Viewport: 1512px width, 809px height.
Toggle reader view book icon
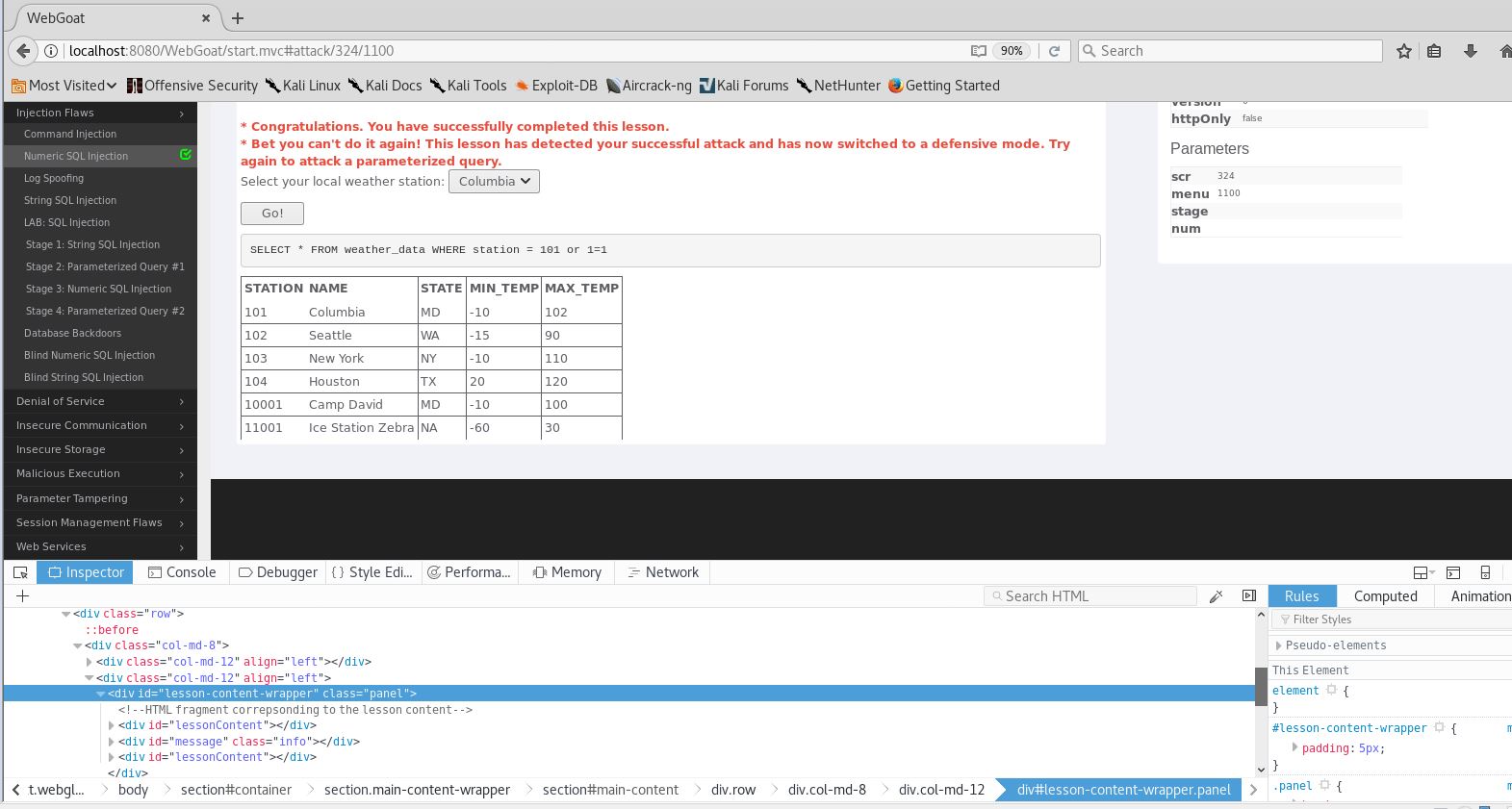point(978,51)
